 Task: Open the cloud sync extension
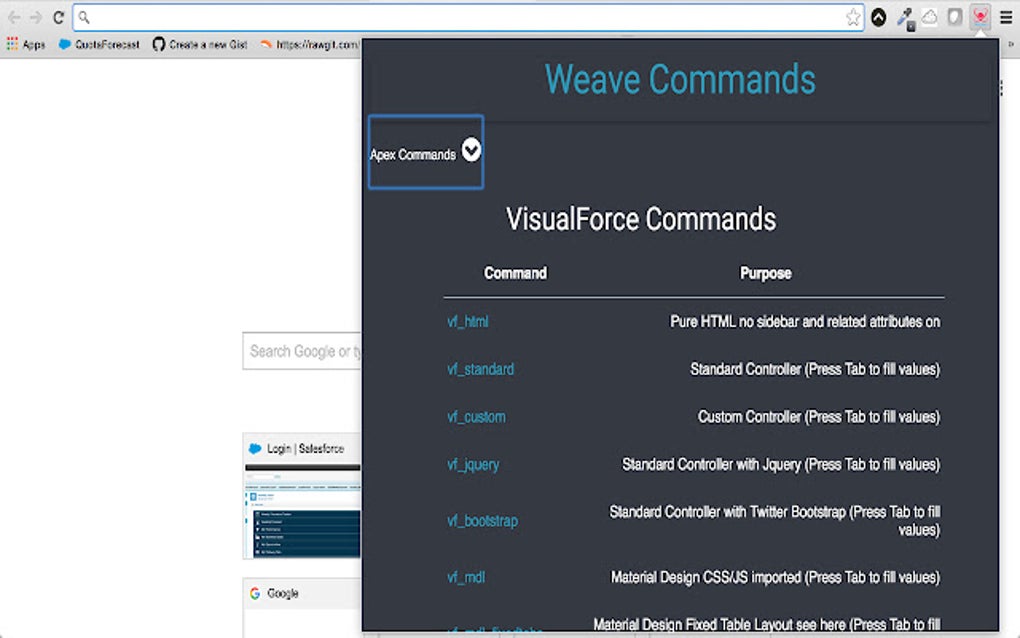[930, 17]
